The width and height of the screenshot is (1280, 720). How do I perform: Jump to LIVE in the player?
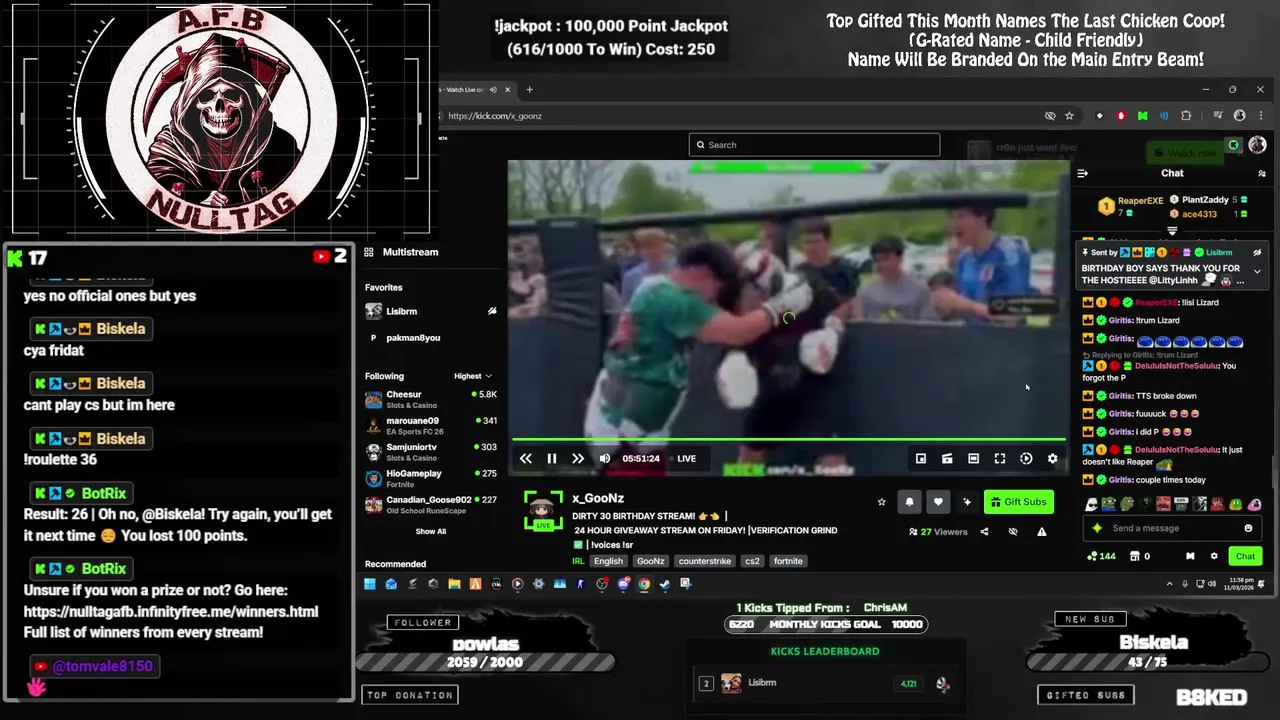tap(686, 458)
